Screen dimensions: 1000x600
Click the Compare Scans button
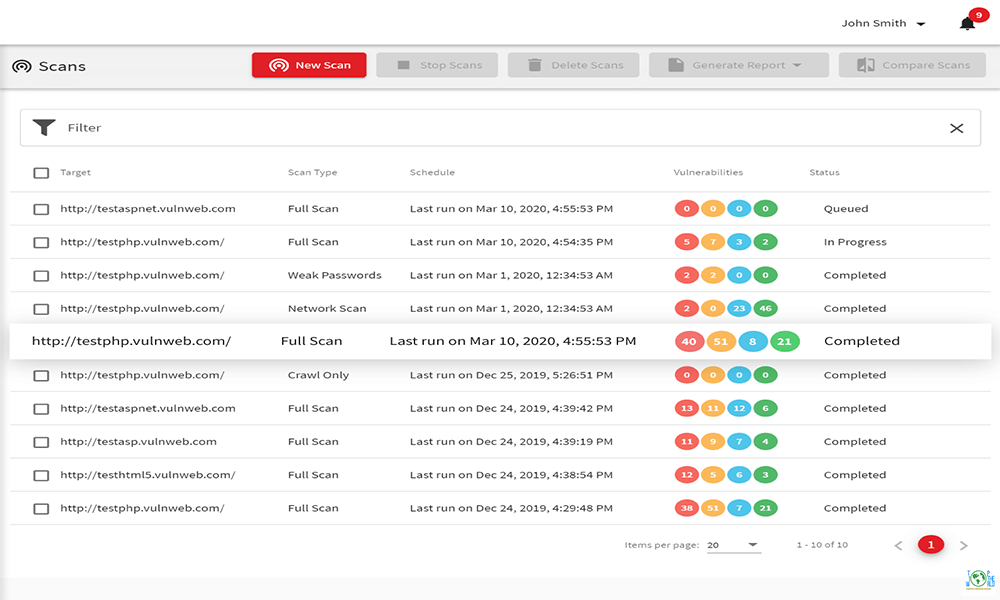click(x=912, y=65)
